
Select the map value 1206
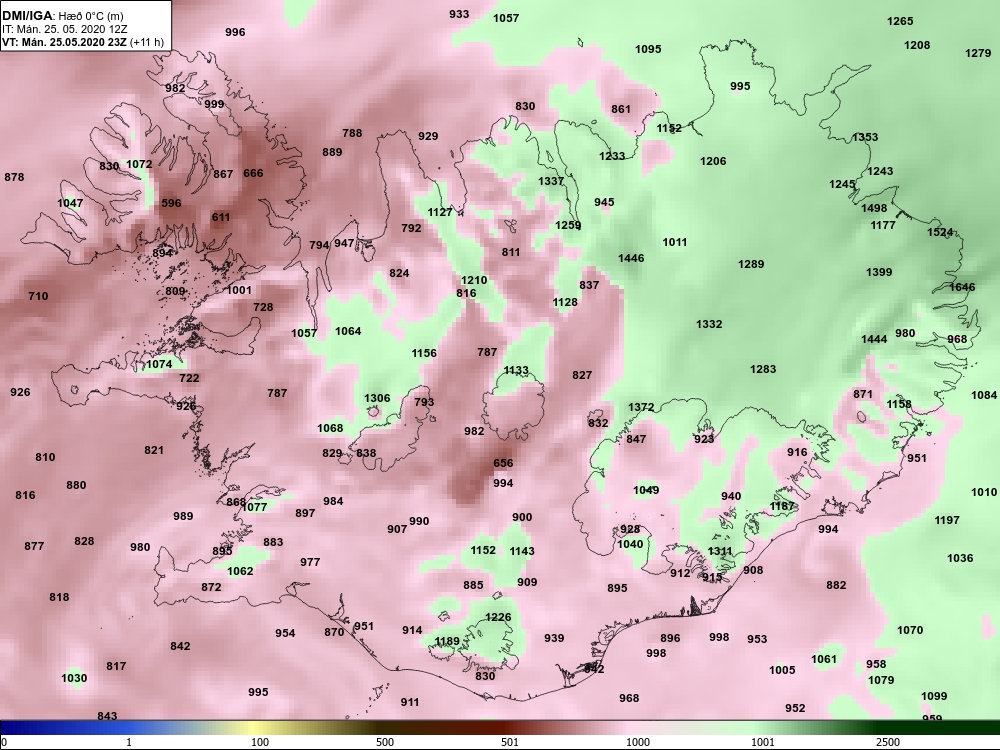[713, 161]
